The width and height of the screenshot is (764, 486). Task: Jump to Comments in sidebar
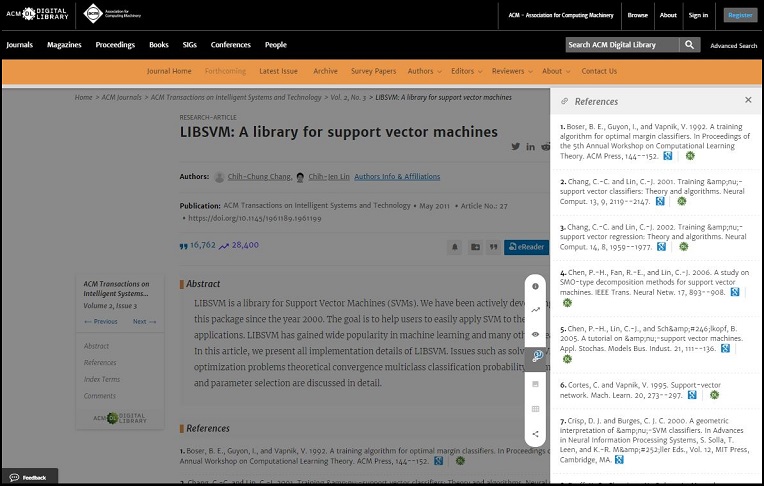click(x=100, y=396)
